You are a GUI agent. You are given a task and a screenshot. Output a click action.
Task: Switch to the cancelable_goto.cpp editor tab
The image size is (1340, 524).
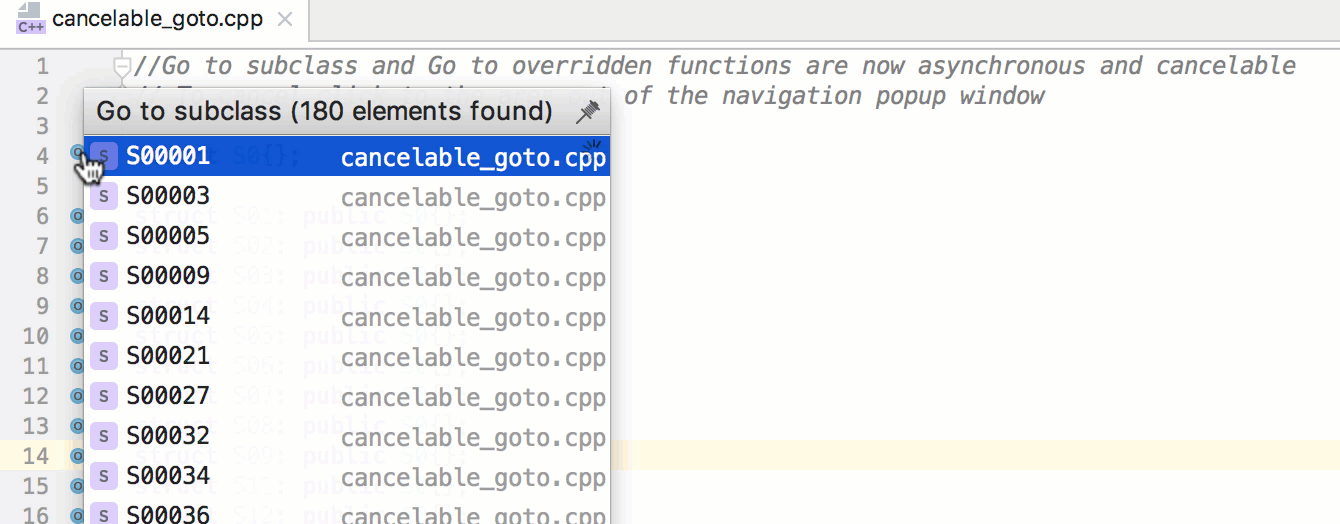tap(154, 19)
